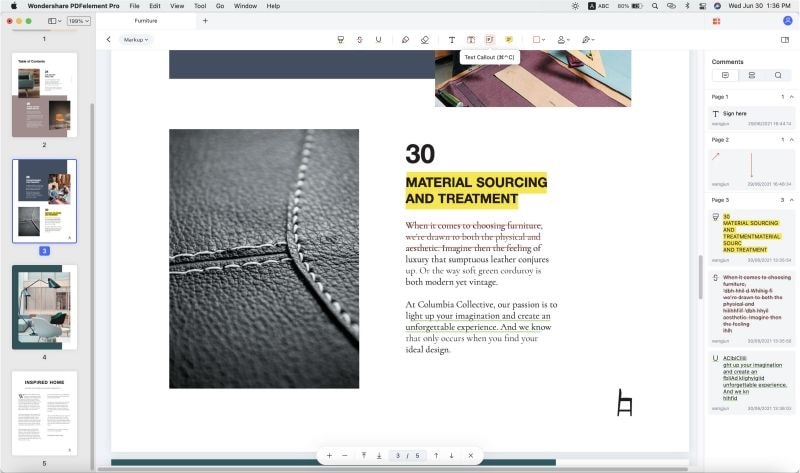
Task: Open the Tool menu
Action: click(x=200, y=6)
